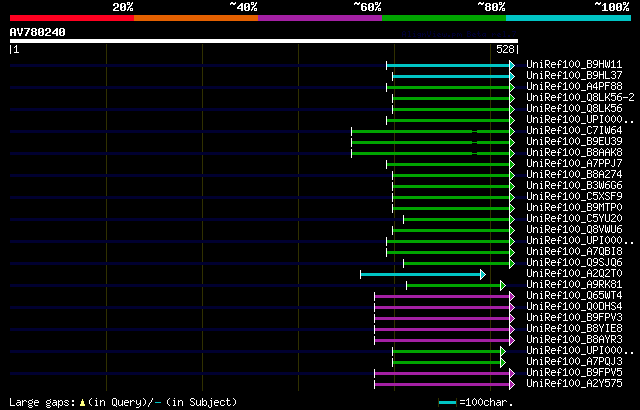Click the purple alignment bar for Q65WT4
Viewport: 640px width, 410px height.
[x=442, y=297]
